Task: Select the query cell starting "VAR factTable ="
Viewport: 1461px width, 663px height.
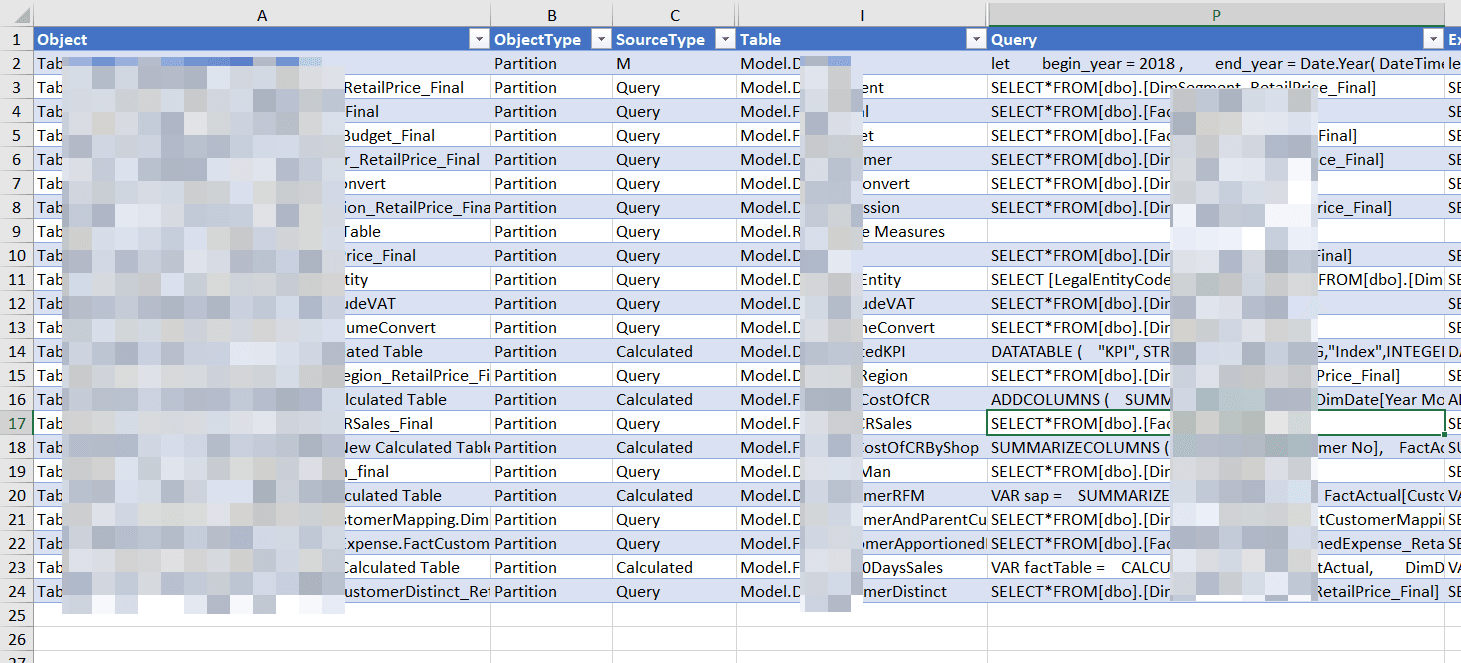Action: pyautogui.click(x=1216, y=567)
